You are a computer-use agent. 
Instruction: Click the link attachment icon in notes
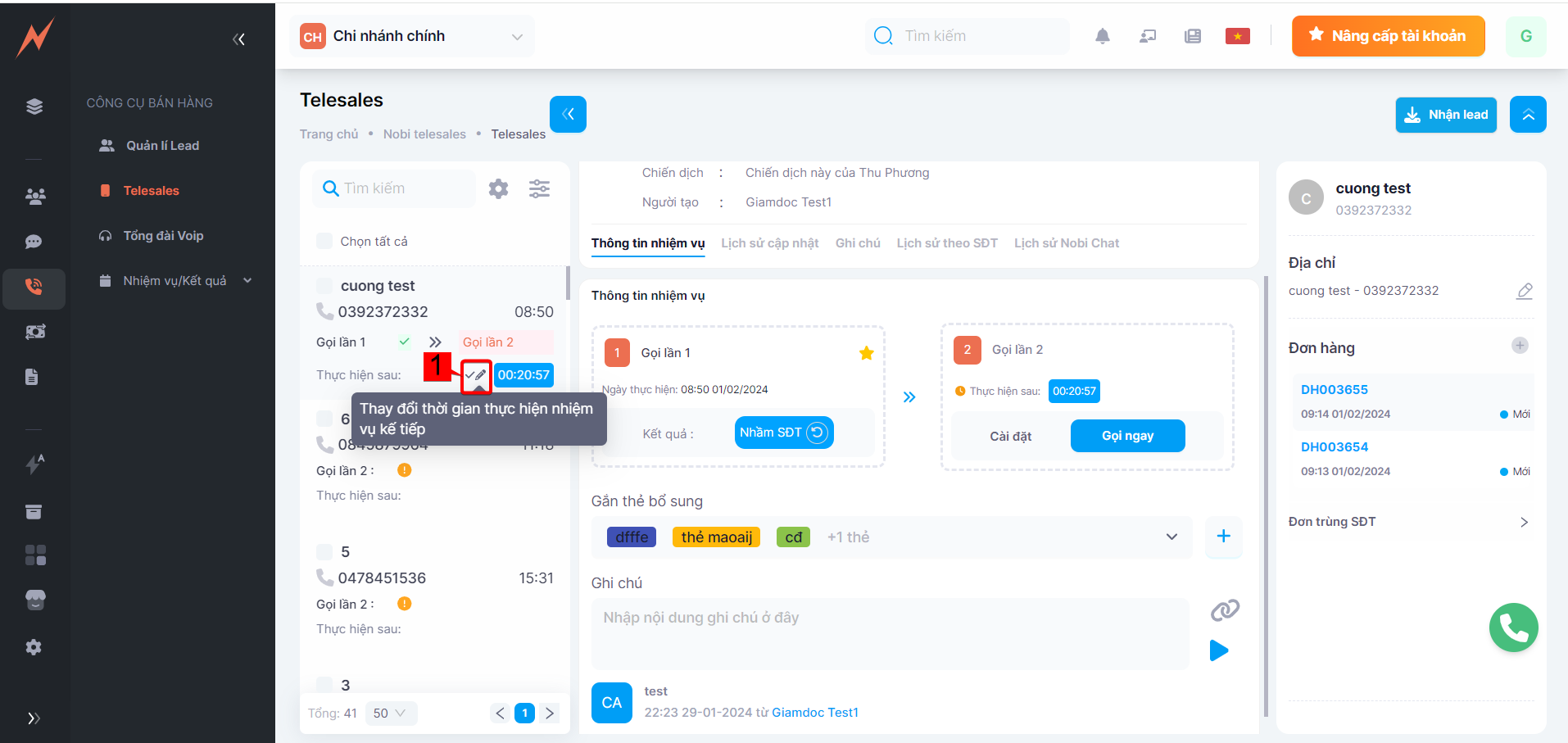pos(1224,610)
